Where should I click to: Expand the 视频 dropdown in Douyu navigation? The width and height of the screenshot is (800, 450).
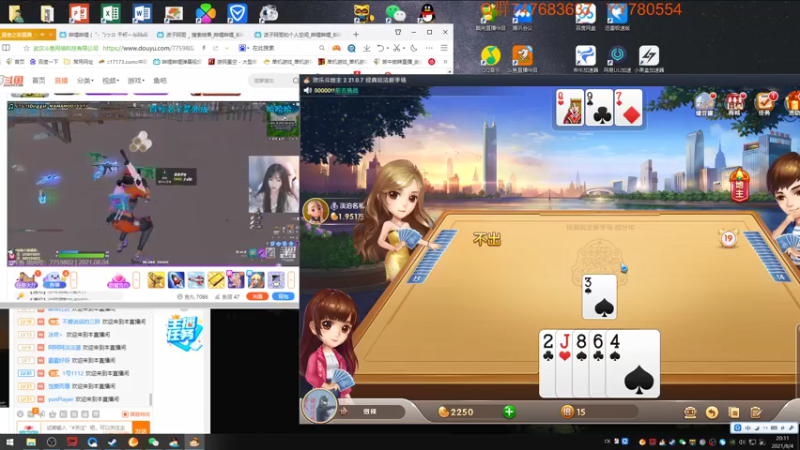[x=110, y=81]
